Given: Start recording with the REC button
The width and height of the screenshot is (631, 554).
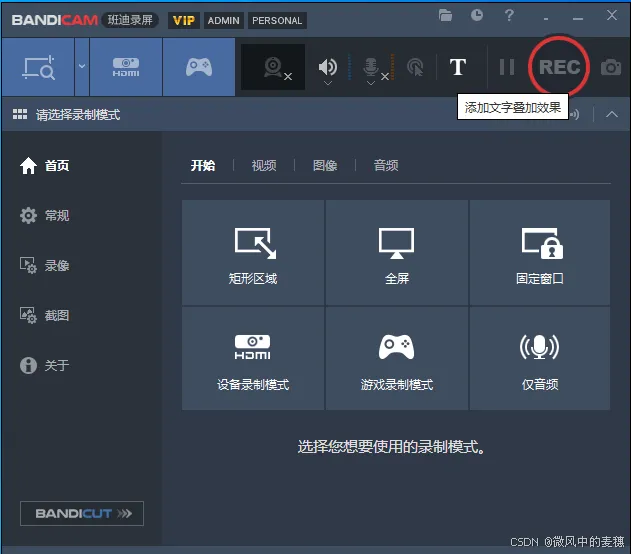Looking at the screenshot, I should point(559,67).
